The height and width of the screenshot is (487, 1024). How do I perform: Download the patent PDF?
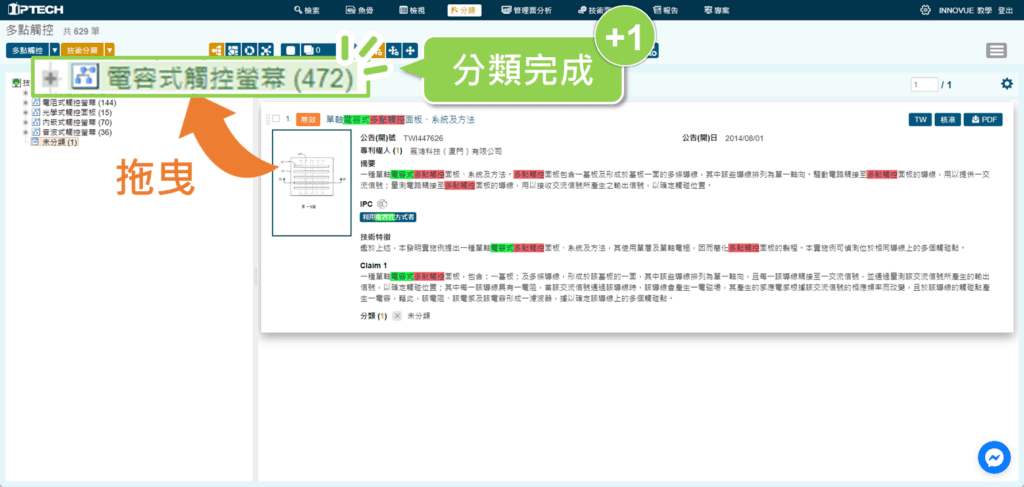coord(982,120)
